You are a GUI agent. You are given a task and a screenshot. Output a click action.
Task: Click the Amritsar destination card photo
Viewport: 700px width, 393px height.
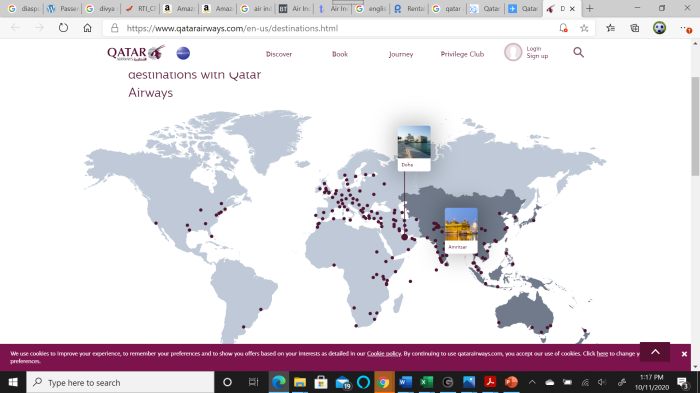tap(461, 224)
